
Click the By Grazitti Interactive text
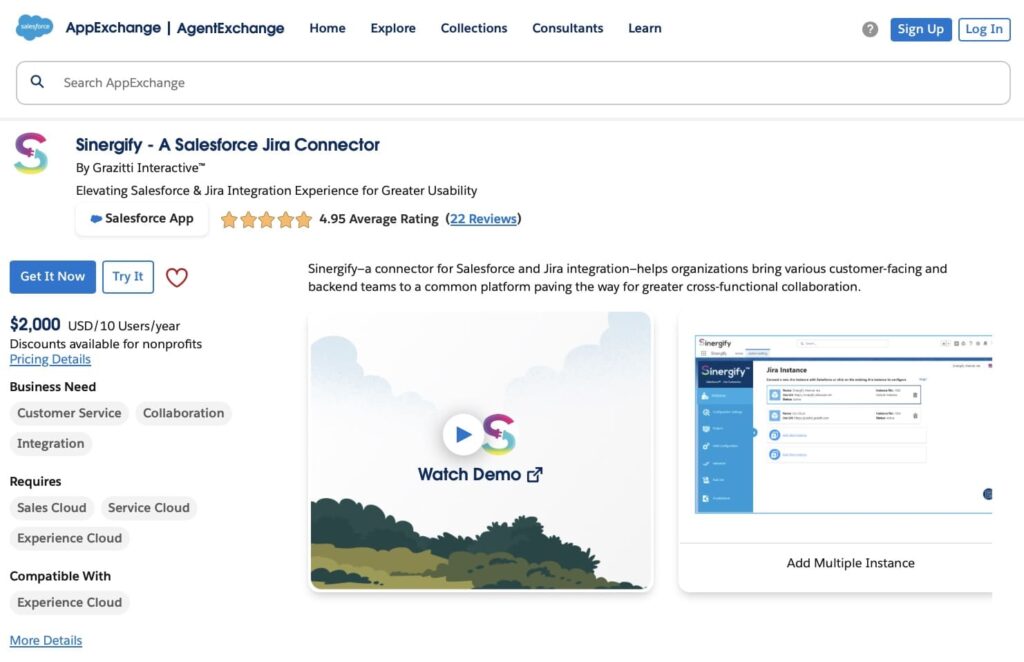coord(140,168)
